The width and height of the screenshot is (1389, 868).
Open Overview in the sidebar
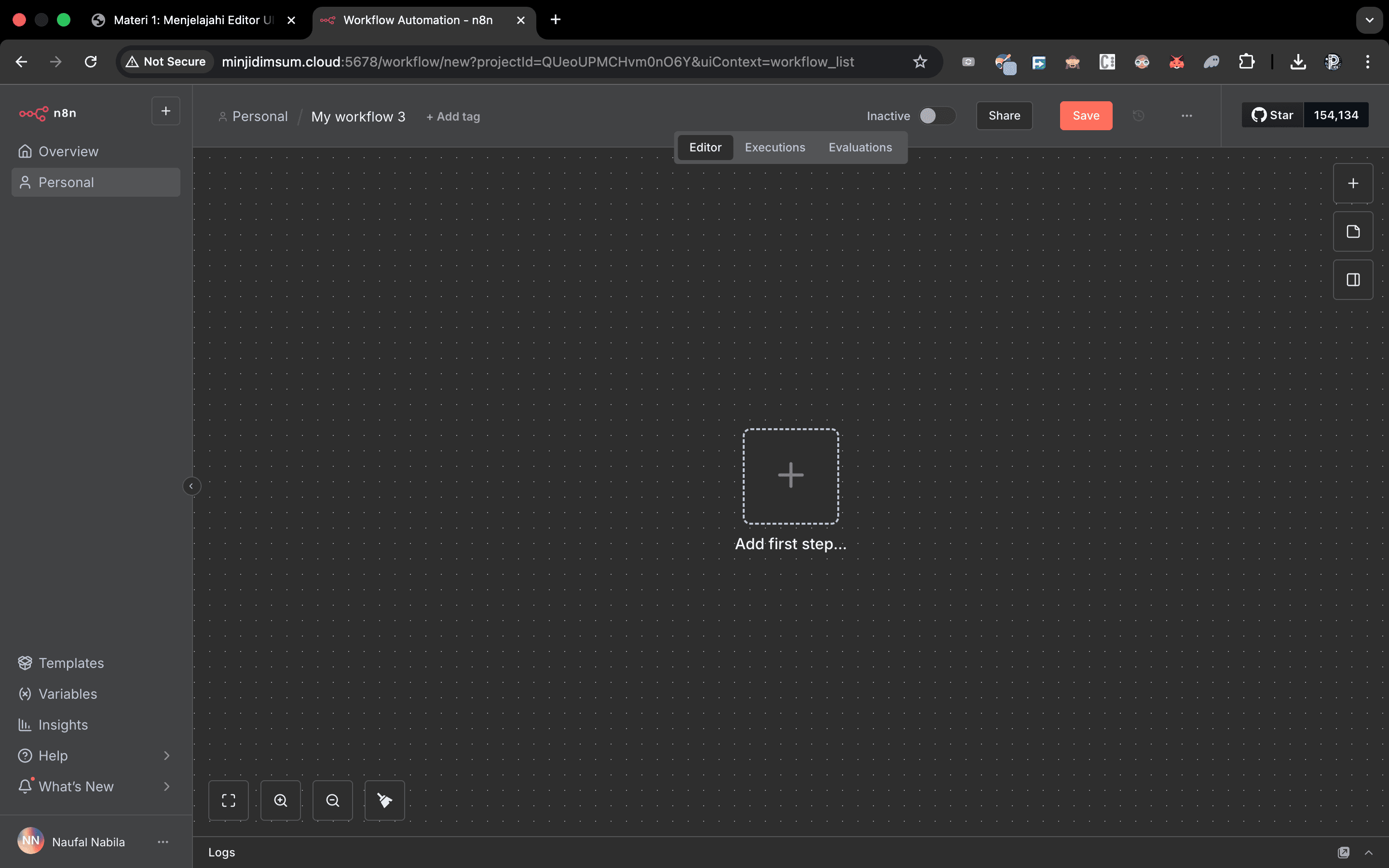(96, 151)
